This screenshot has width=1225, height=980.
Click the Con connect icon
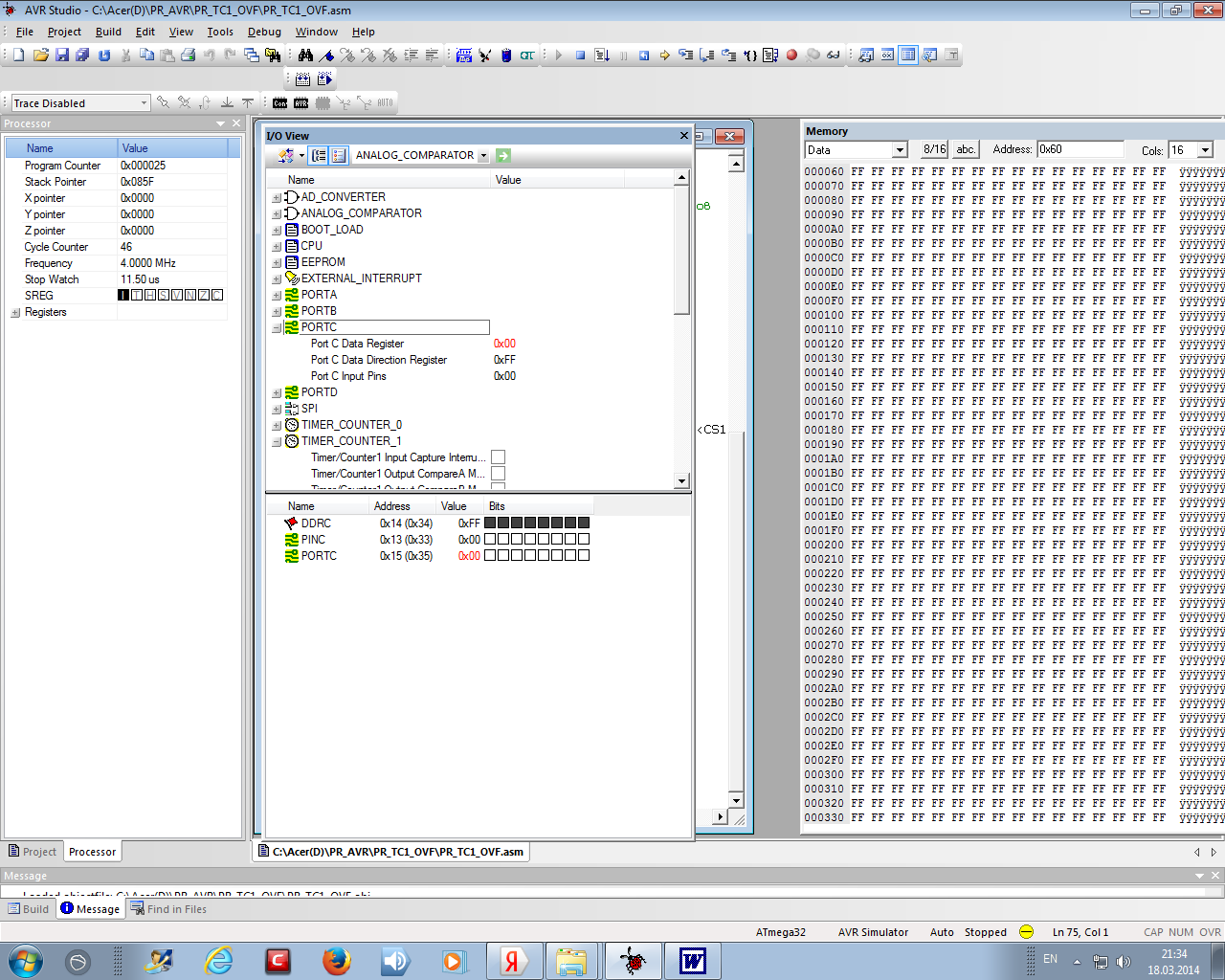[x=279, y=102]
